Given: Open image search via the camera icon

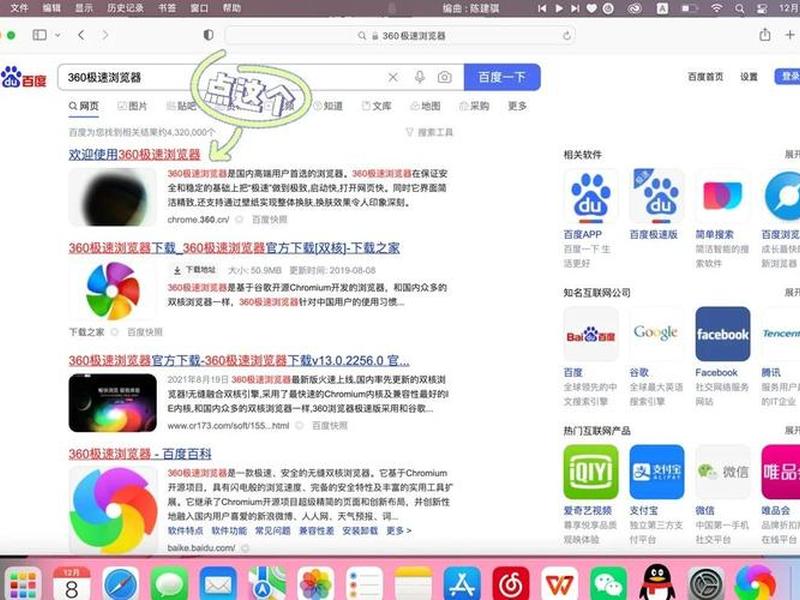Looking at the screenshot, I should [x=444, y=77].
